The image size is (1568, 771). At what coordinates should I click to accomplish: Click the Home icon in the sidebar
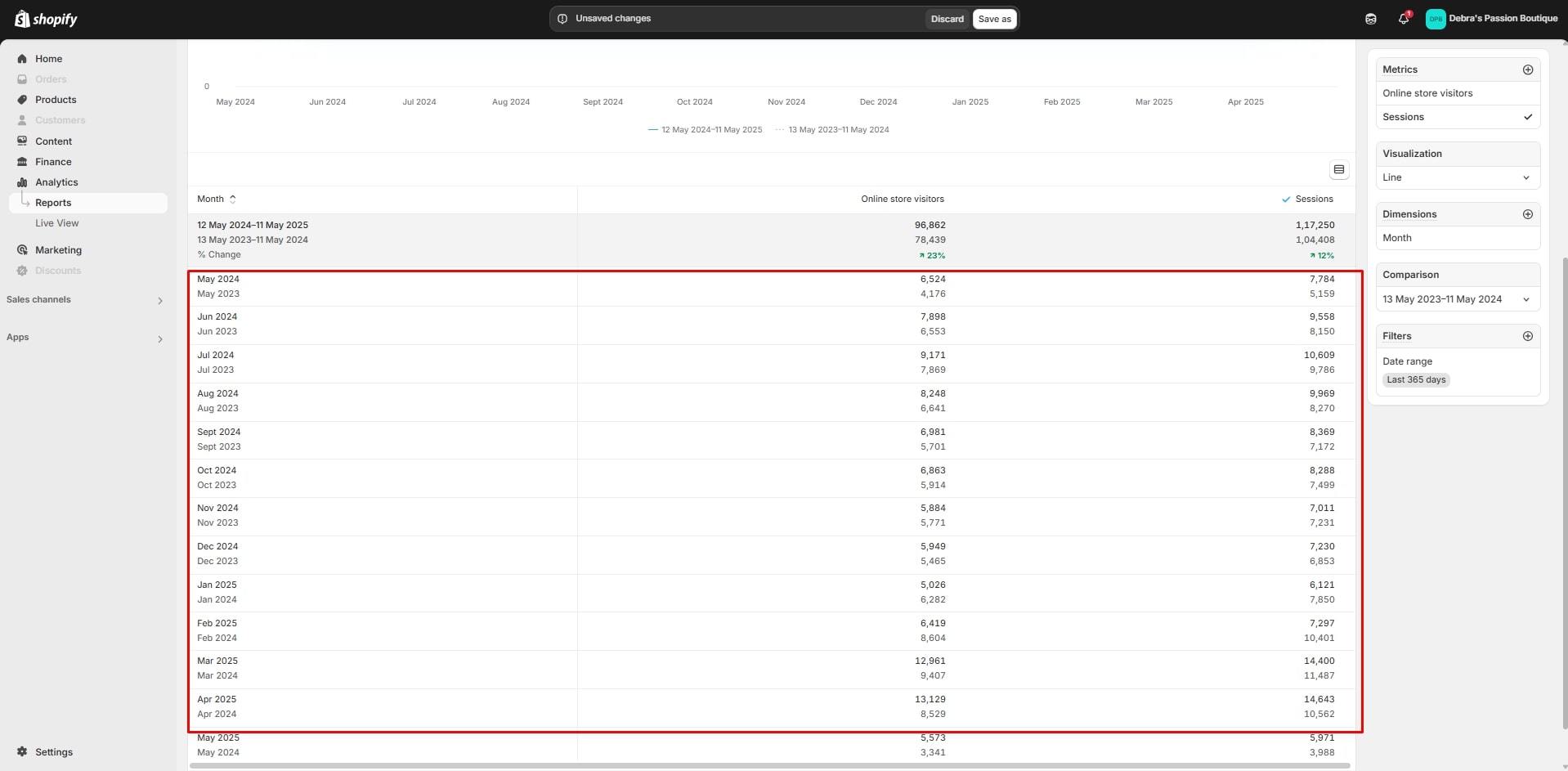coord(22,59)
